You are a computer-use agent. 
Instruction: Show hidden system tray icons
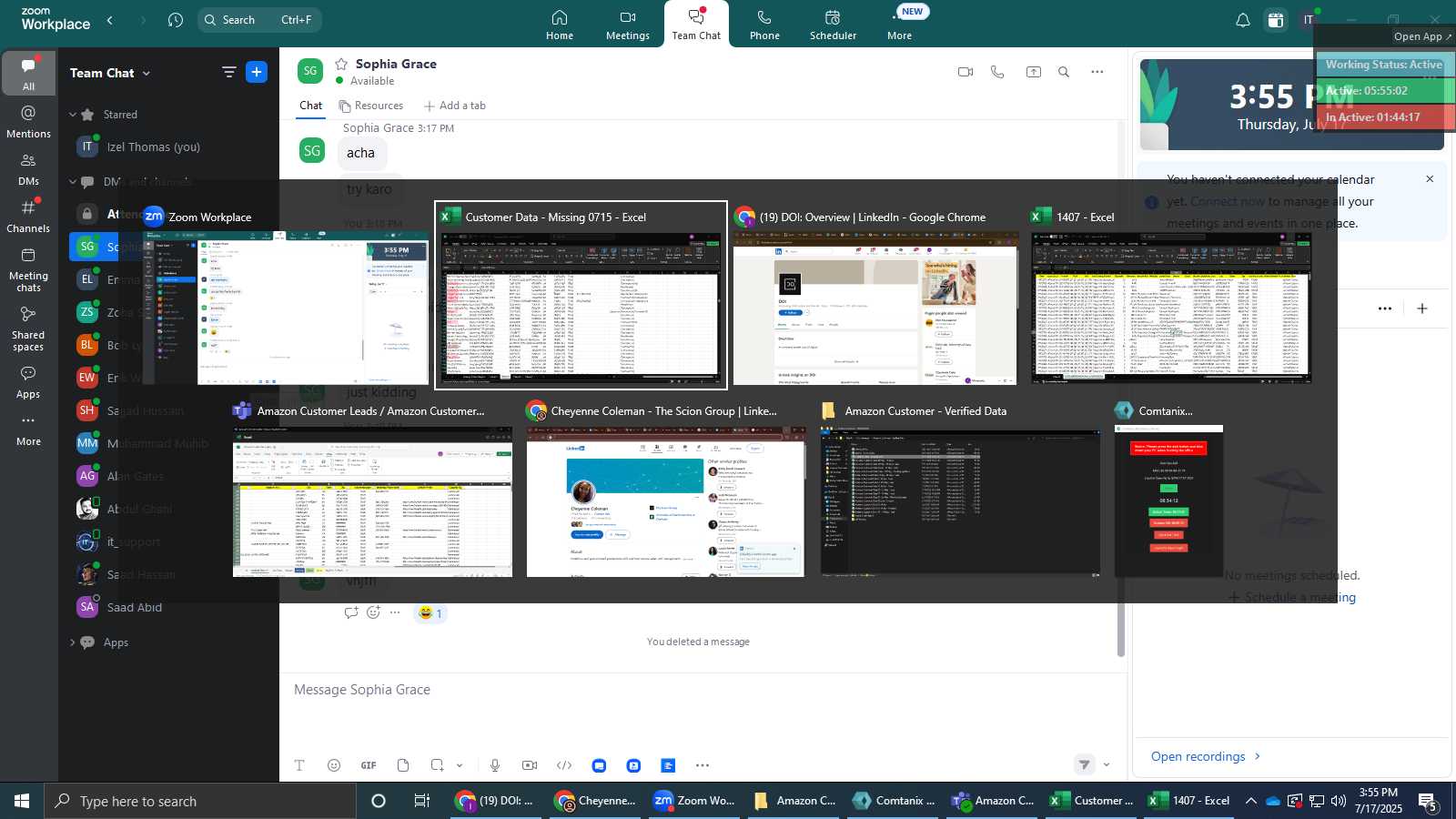(x=1250, y=801)
